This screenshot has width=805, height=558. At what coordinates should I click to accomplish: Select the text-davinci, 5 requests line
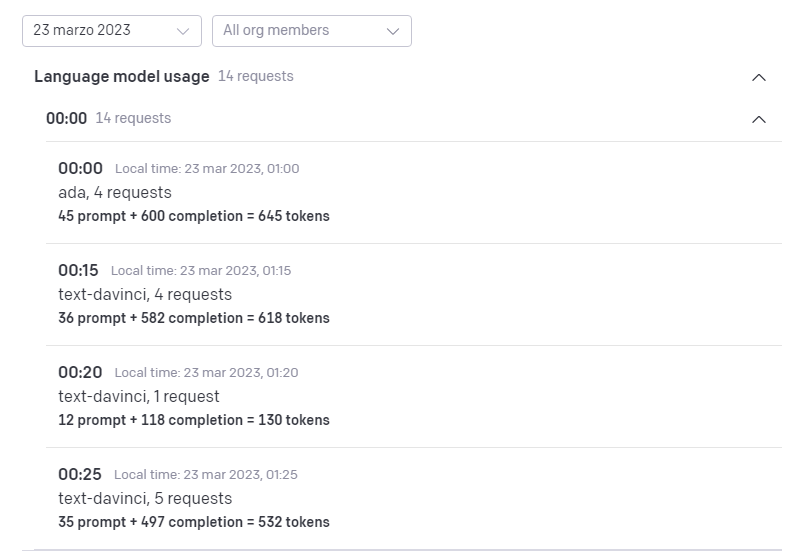145,498
